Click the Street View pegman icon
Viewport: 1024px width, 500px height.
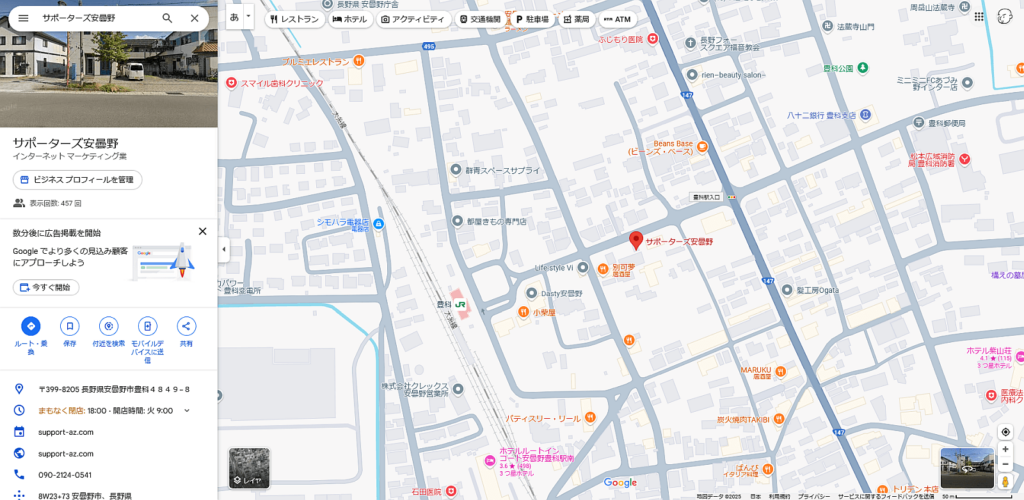(1005, 481)
